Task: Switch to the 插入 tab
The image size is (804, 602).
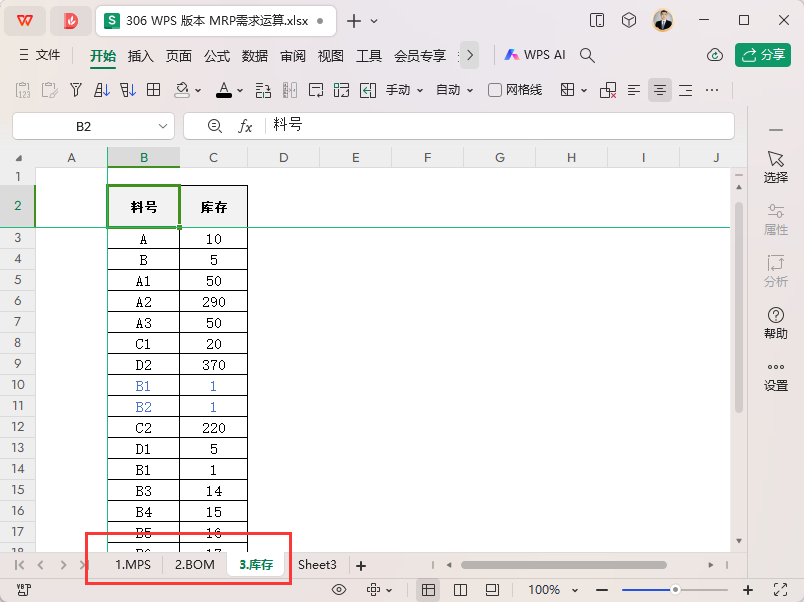Action: click(x=140, y=55)
